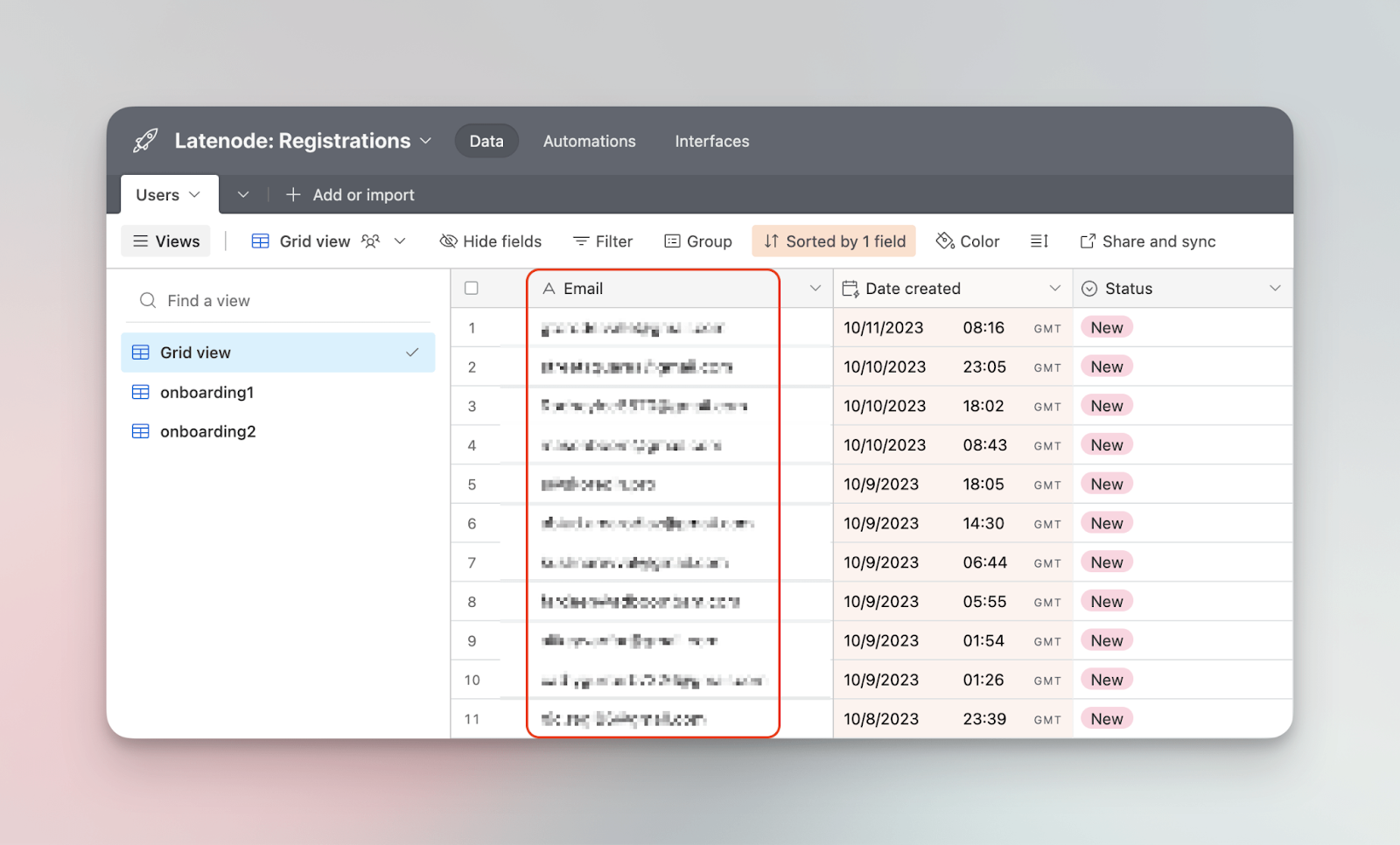Click the onboarding1 grid icon
1400x845 pixels.
(141, 392)
